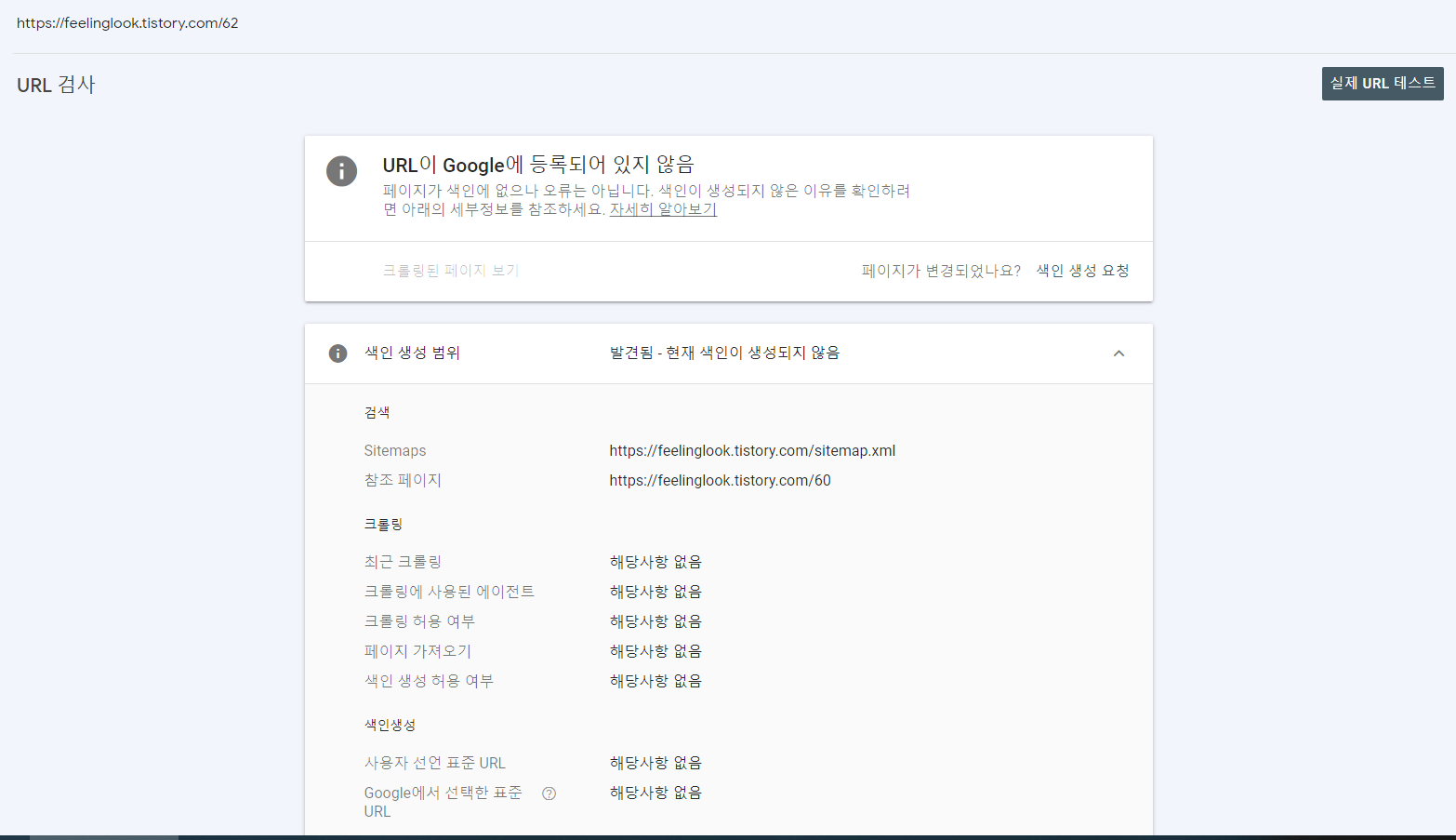Image resolution: width=1456 pixels, height=840 pixels.
Task: Click the "실제 URL 테스트" button
Action: (x=1383, y=84)
